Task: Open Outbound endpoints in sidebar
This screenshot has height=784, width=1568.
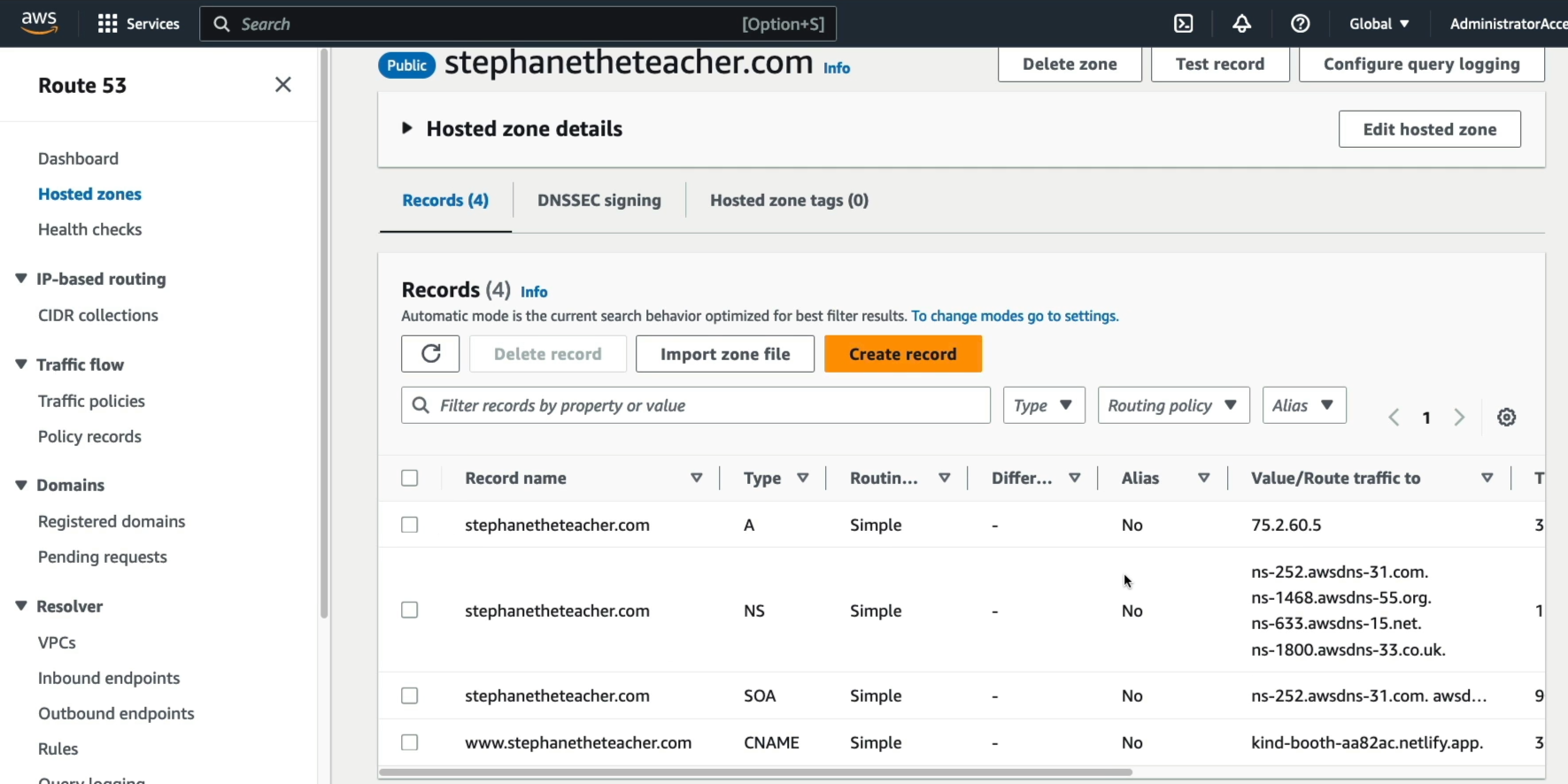Action: pos(116,713)
